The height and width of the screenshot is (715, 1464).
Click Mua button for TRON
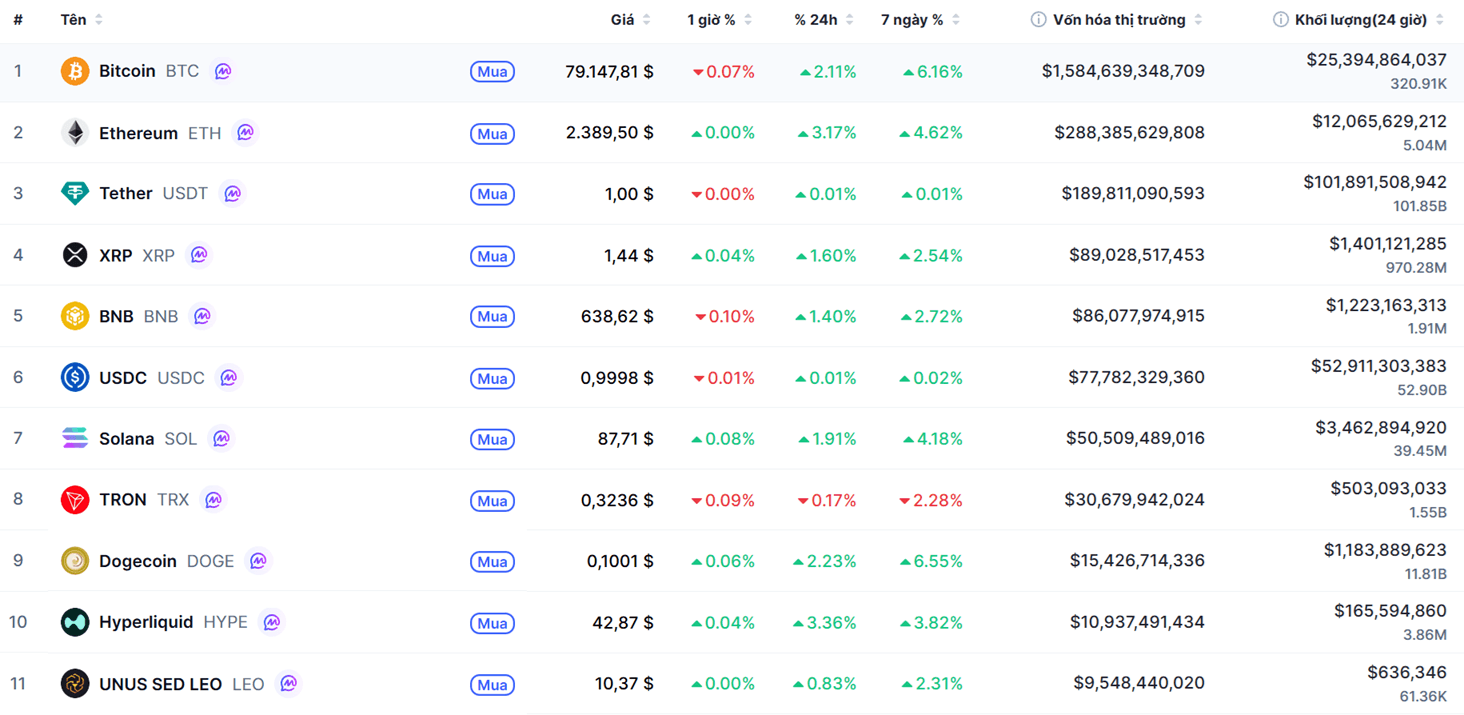[x=492, y=500]
